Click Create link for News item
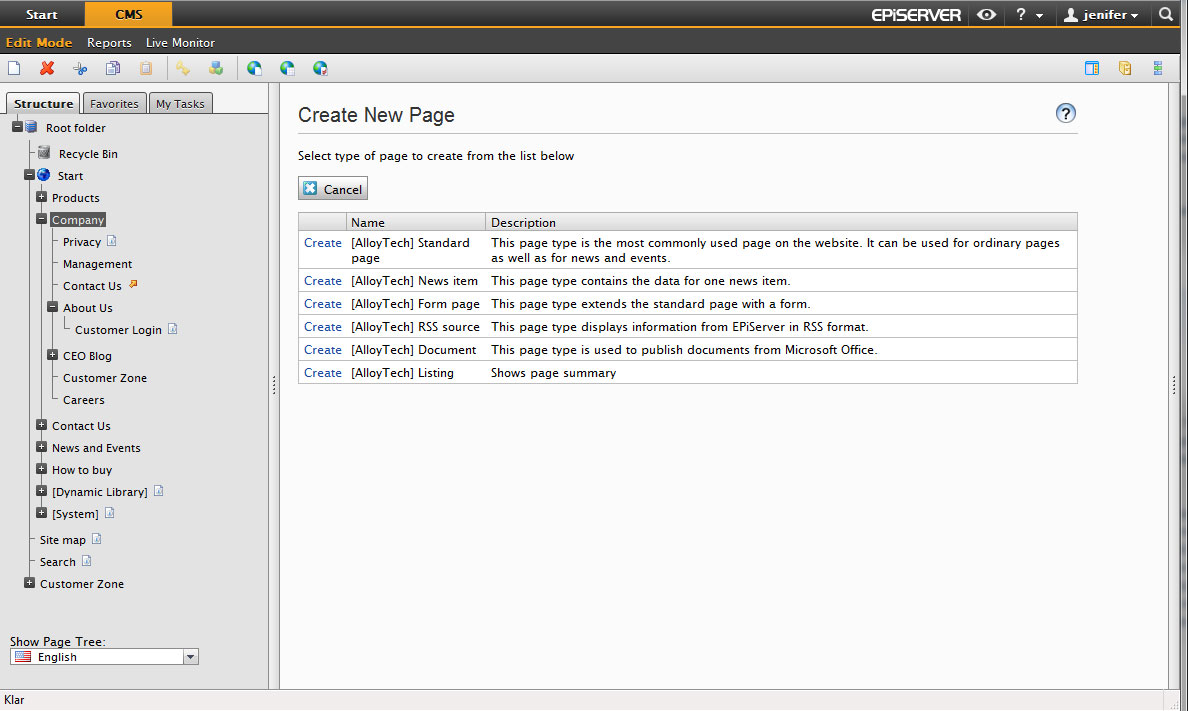This screenshot has width=1188, height=711. (323, 281)
